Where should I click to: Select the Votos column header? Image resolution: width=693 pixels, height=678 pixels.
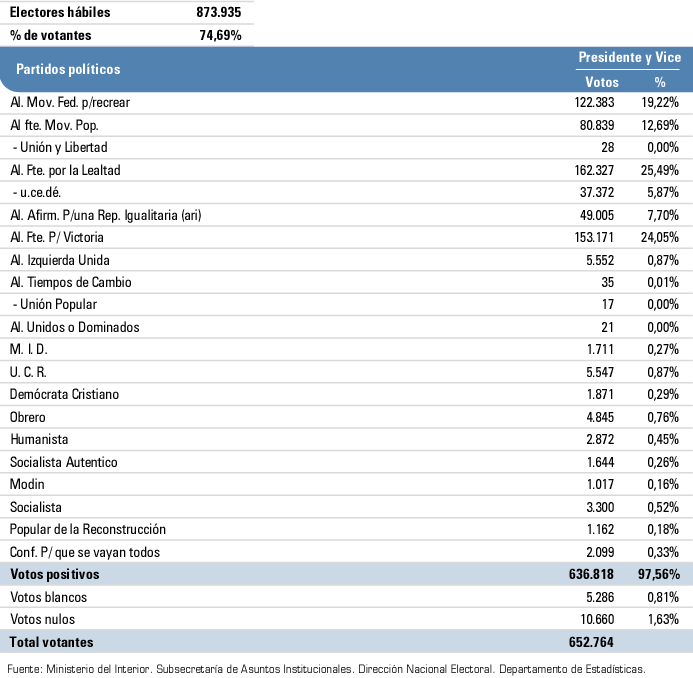click(x=600, y=82)
